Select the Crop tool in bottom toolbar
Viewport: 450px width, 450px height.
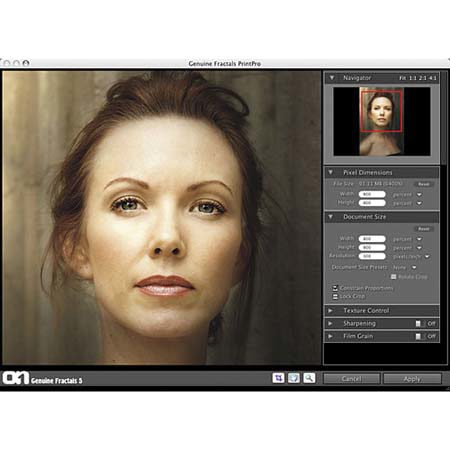click(x=278, y=378)
